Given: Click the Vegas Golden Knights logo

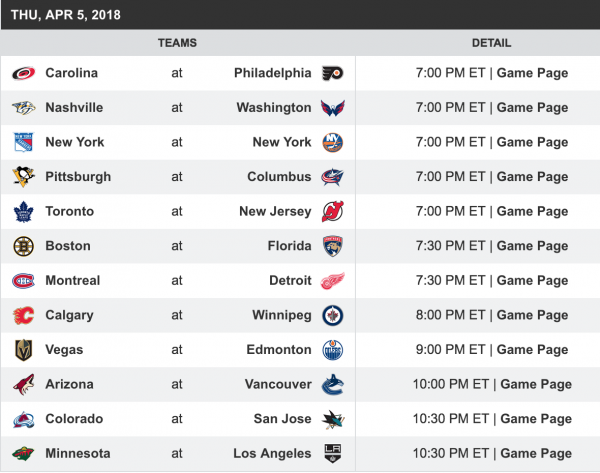Looking at the screenshot, I should coord(23,350).
